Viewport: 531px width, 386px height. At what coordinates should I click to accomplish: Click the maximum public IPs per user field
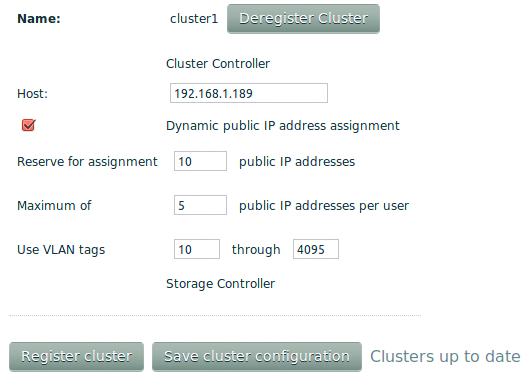pyautogui.click(x=200, y=205)
